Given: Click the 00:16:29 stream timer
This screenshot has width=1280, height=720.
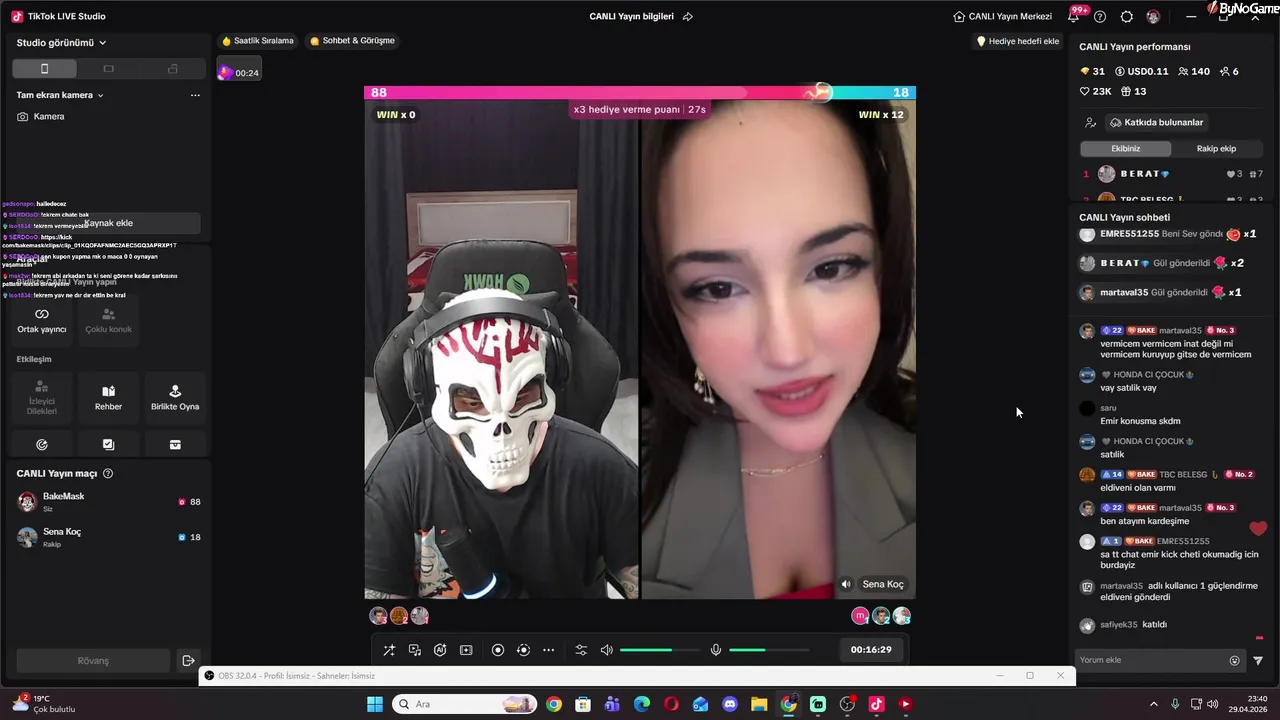Looking at the screenshot, I should coord(871,650).
